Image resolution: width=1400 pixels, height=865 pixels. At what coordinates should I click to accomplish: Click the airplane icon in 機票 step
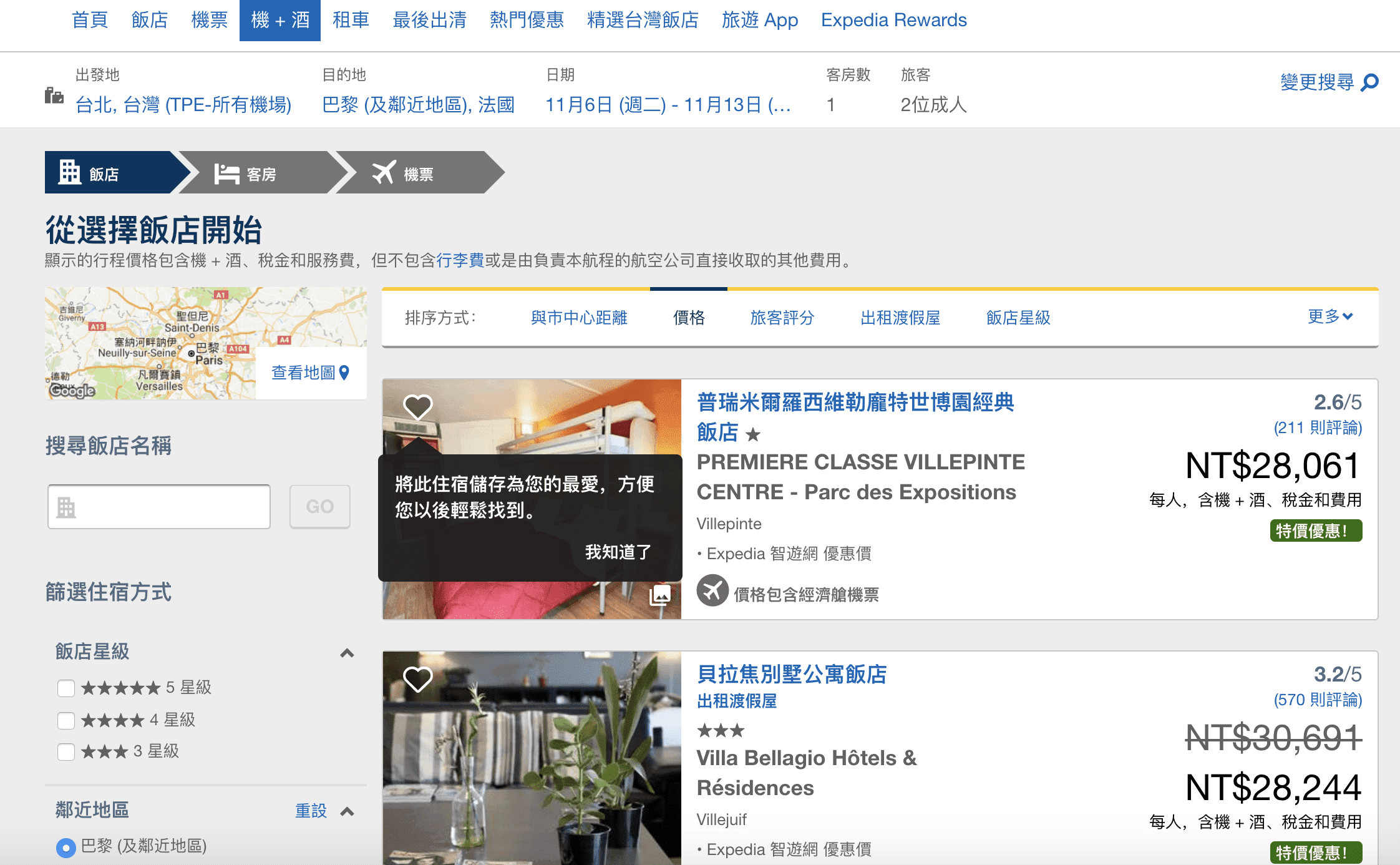pos(384,172)
